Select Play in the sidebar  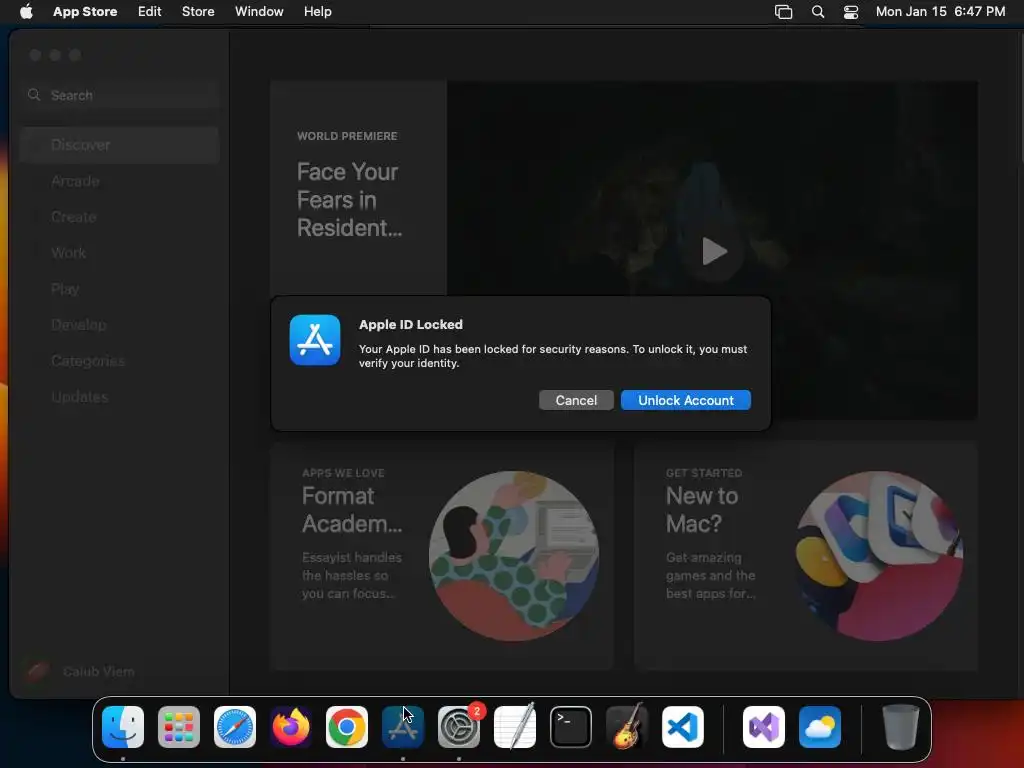(x=120, y=289)
